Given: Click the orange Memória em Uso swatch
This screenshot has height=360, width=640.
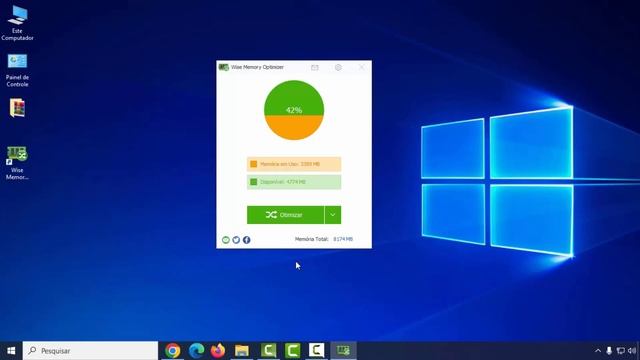Looking at the screenshot, I should tap(253, 164).
